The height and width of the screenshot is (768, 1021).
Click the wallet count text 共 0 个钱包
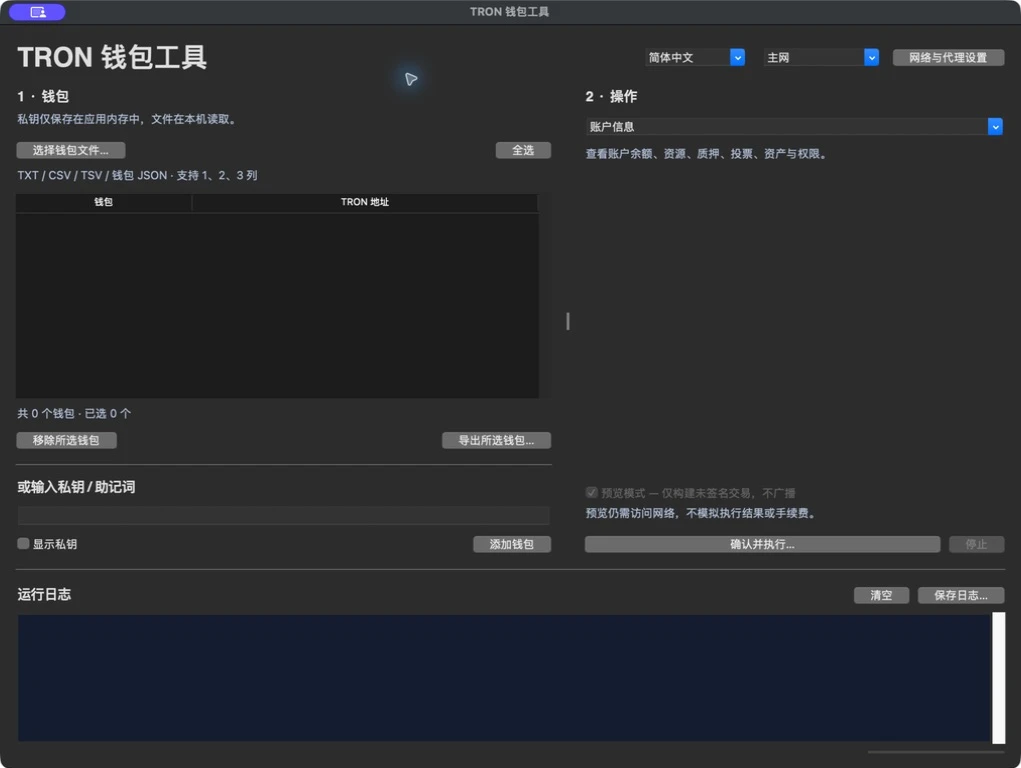click(46, 414)
